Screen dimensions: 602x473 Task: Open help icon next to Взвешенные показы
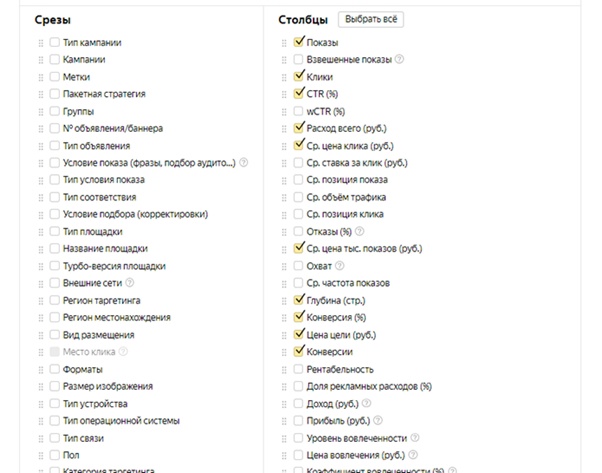tap(399, 60)
